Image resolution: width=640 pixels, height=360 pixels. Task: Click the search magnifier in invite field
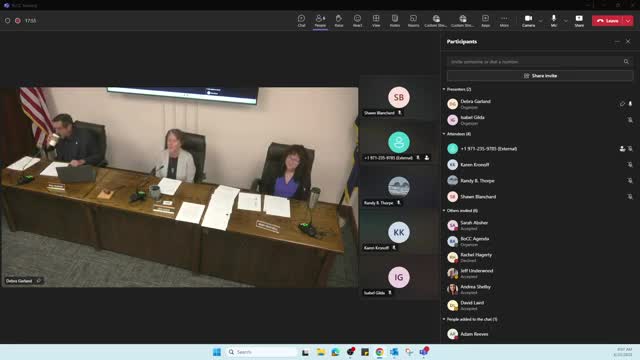click(x=626, y=62)
